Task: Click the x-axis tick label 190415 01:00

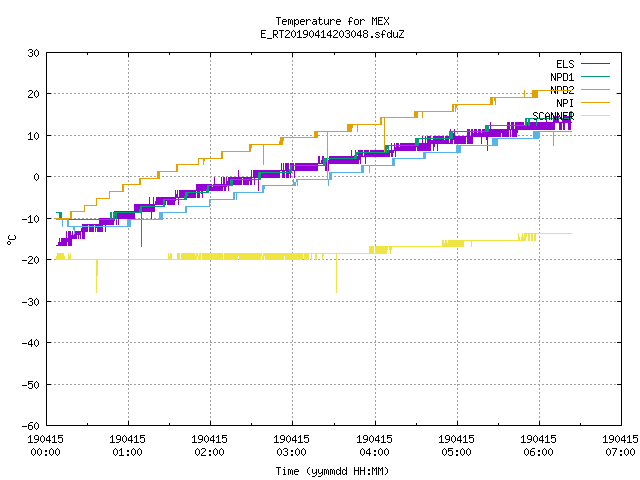Action: tap(127, 446)
